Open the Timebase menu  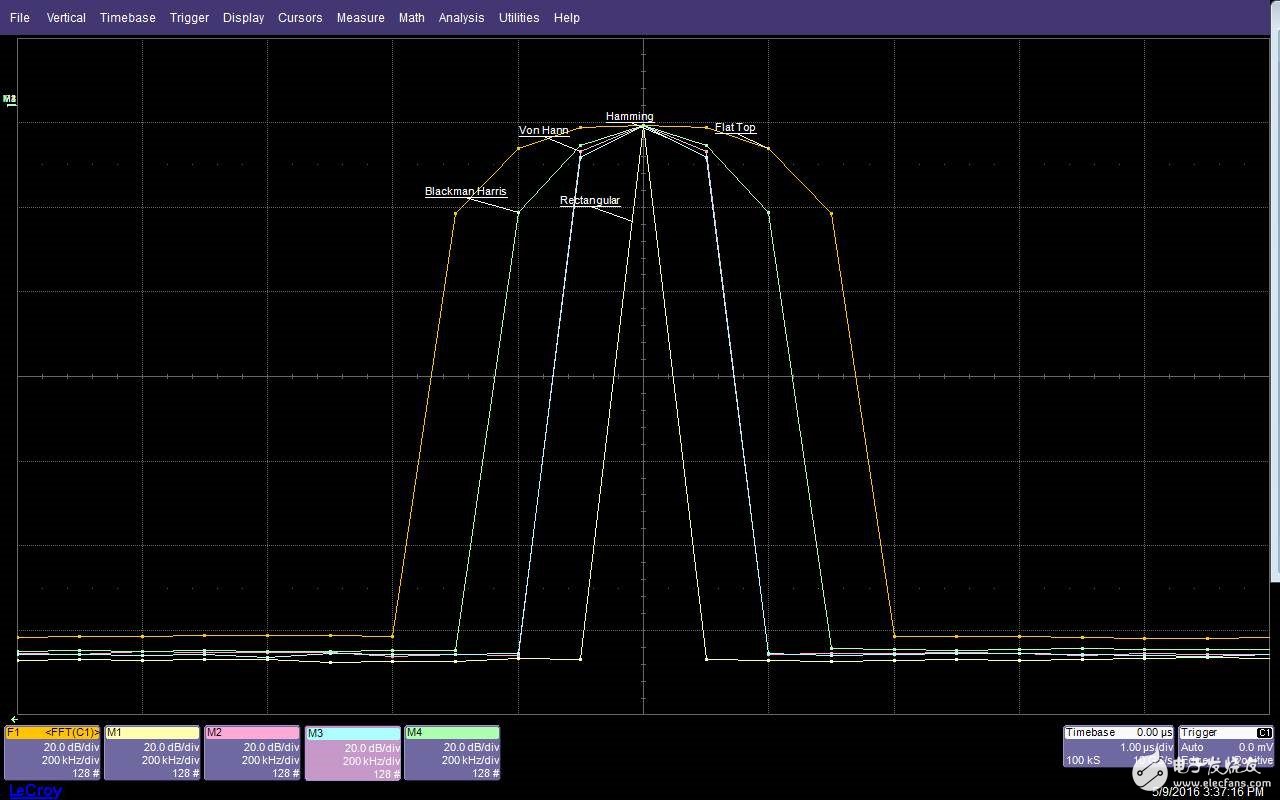tap(127, 18)
